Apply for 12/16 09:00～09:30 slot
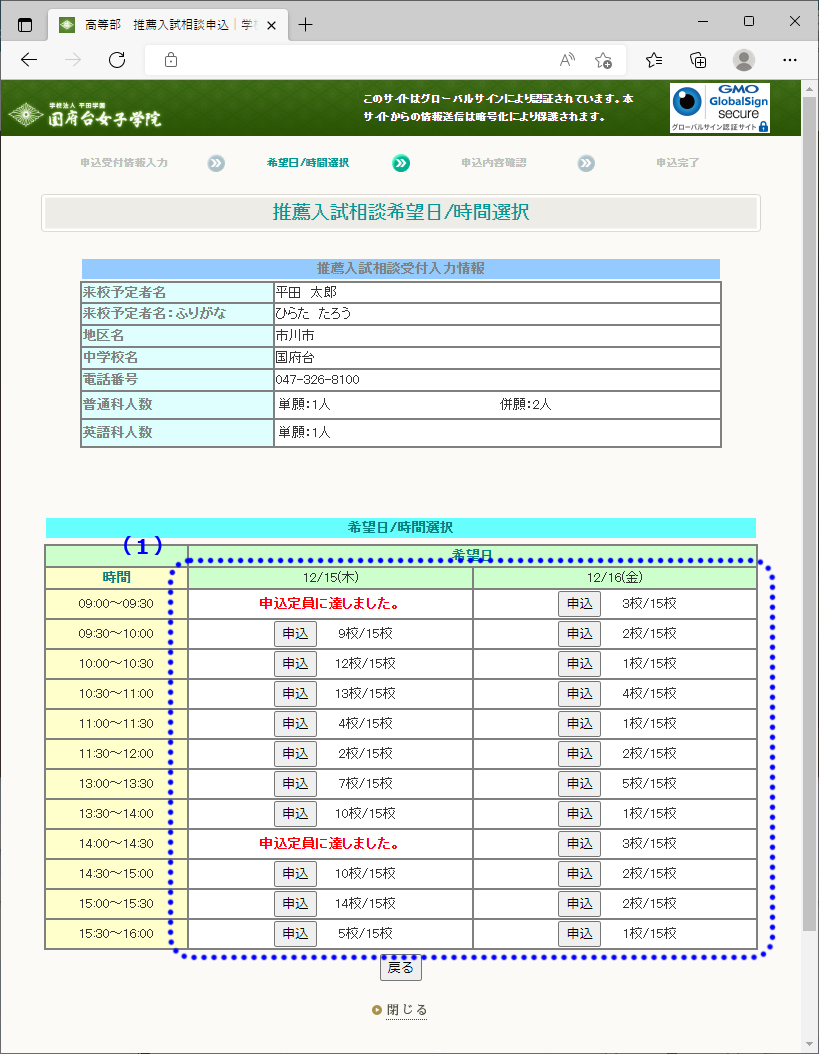Screen dimensions: 819x1054 (x=580, y=604)
